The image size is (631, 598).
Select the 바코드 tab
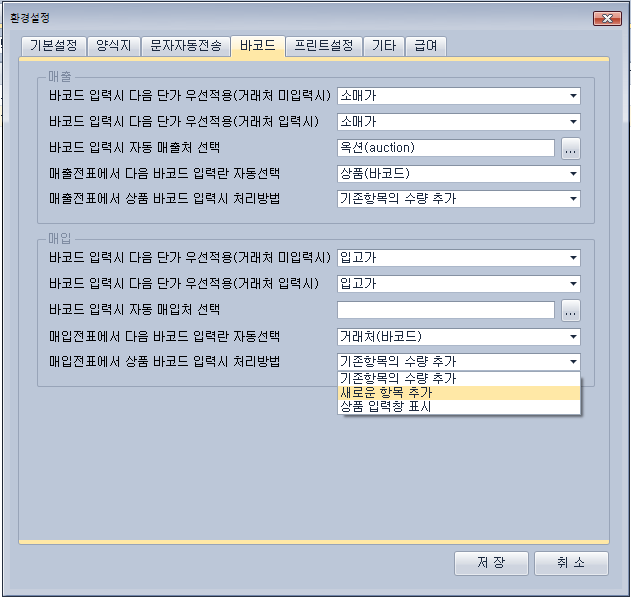point(258,45)
